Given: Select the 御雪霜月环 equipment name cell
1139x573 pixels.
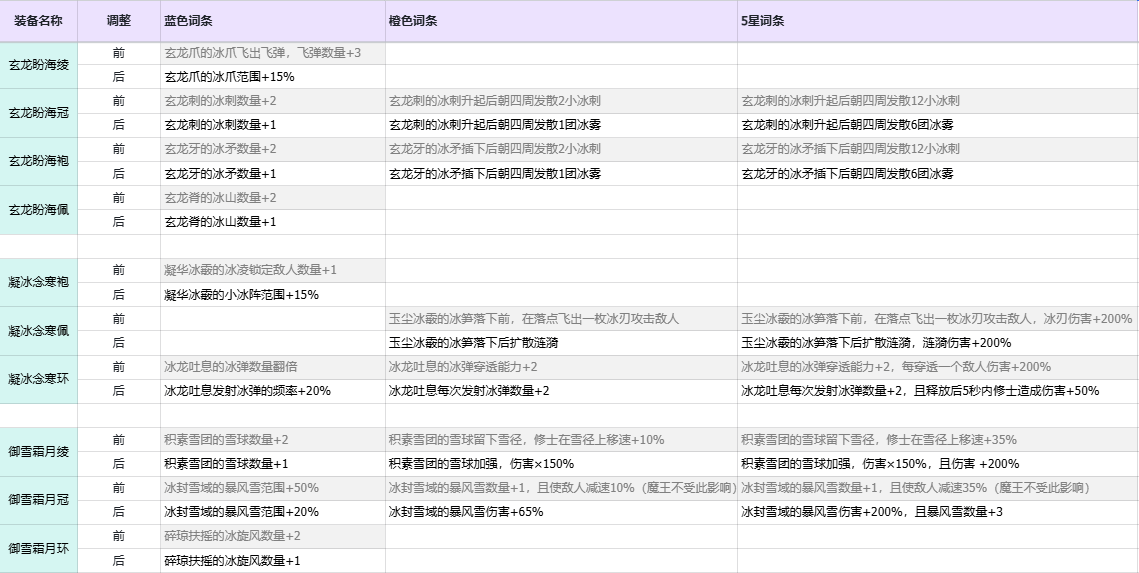Looking at the screenshot, I should coord(39,548).
